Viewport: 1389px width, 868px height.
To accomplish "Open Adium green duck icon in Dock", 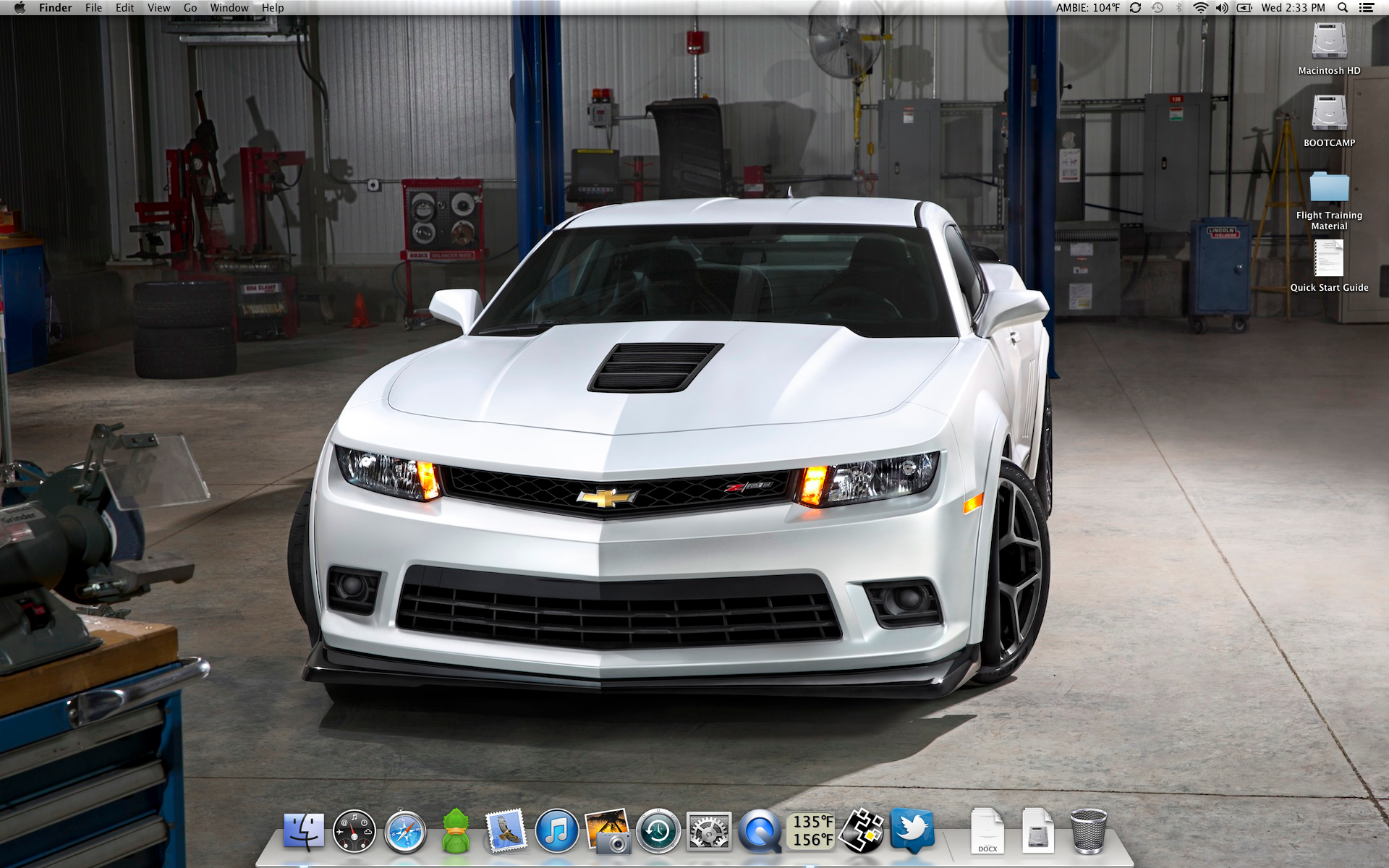I will [x=456, y=831].
